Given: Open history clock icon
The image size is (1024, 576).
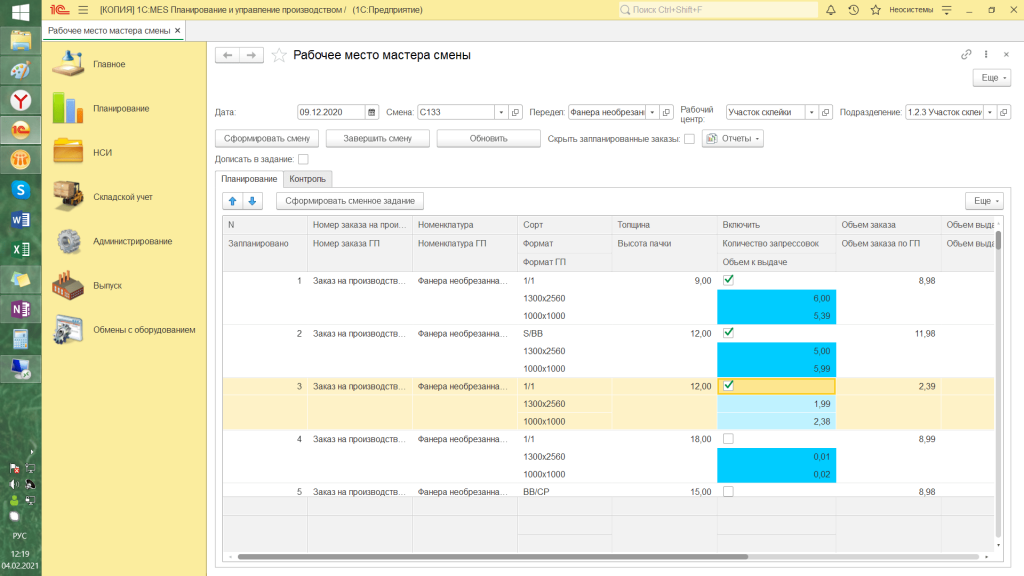Looking at the screenshot, I should click(854, 10).
